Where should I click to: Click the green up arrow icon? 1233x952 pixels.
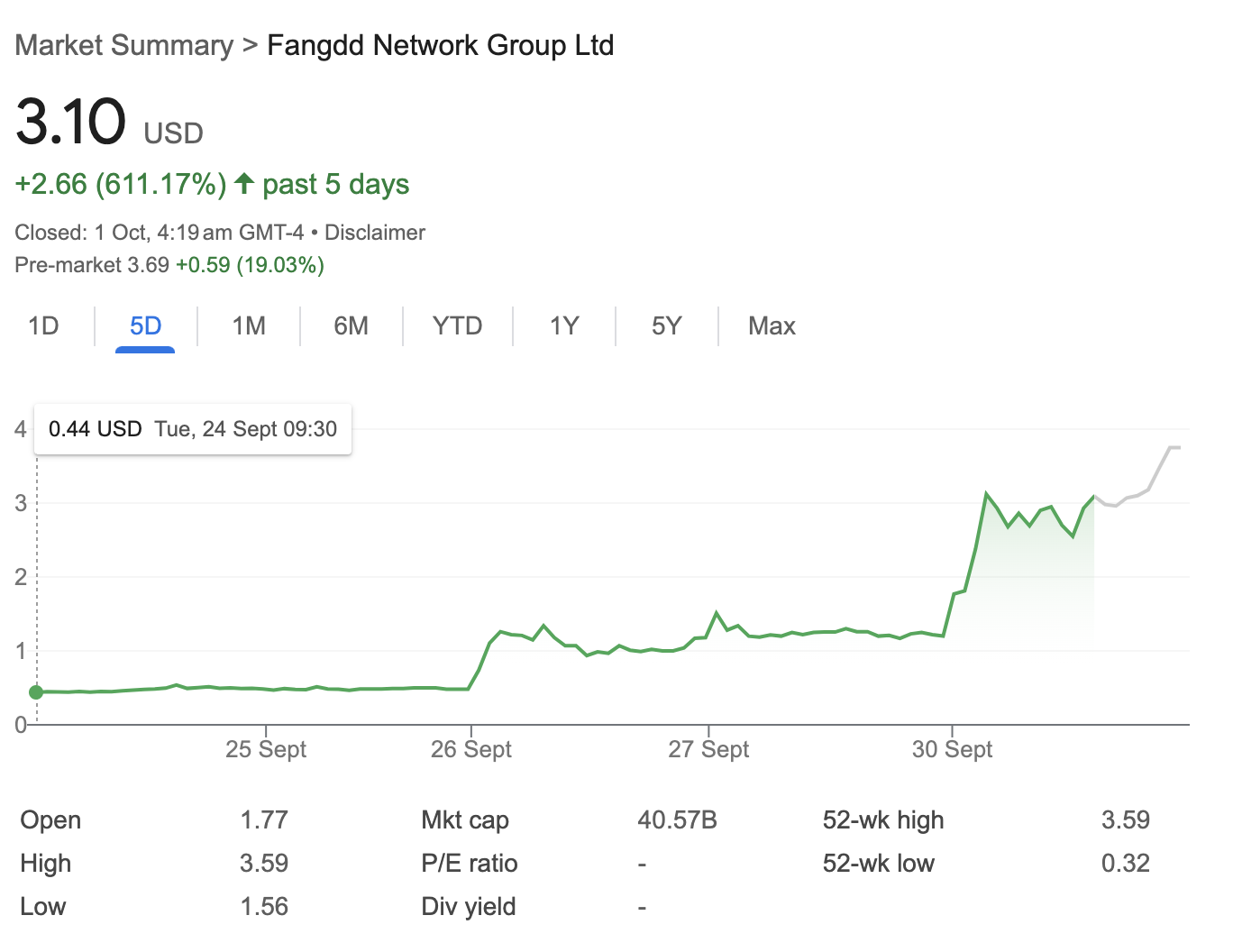243,183
